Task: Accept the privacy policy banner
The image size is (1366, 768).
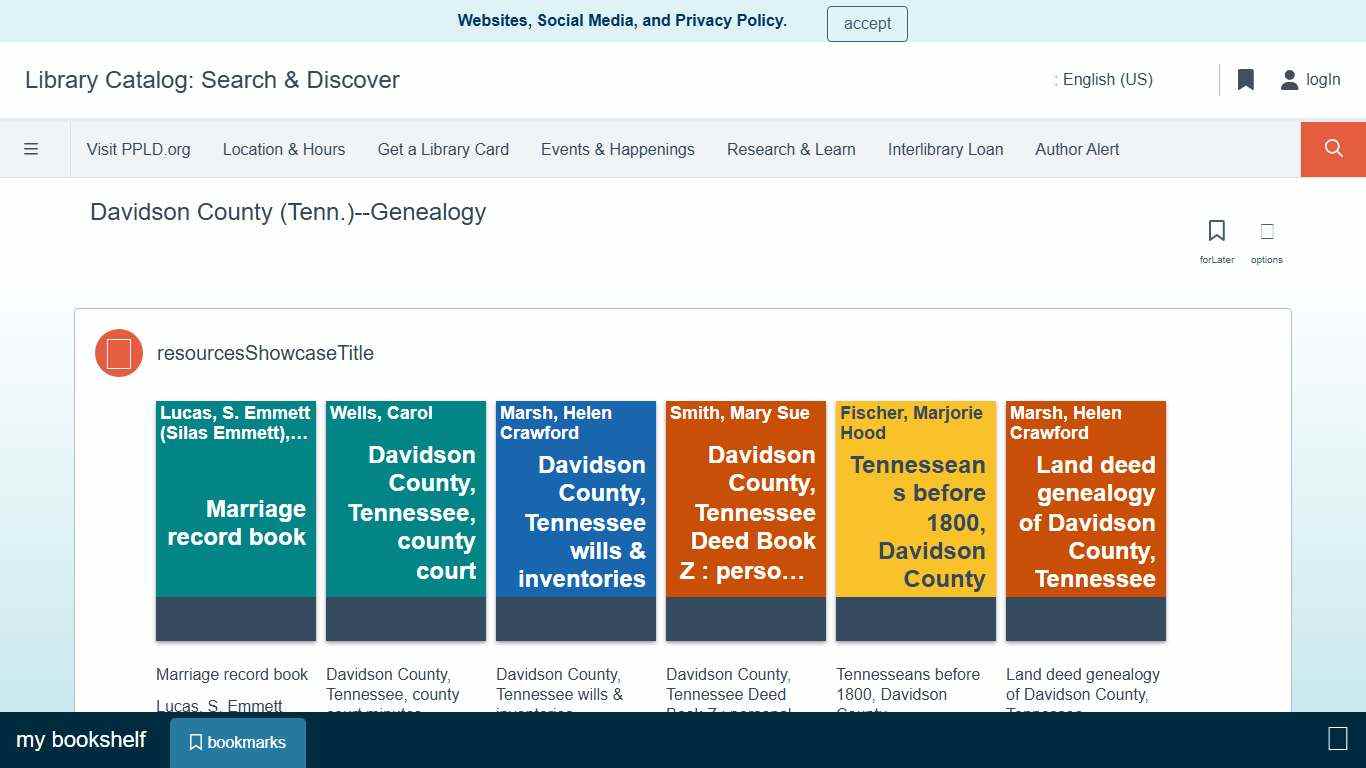Action: tap(866, 23)
